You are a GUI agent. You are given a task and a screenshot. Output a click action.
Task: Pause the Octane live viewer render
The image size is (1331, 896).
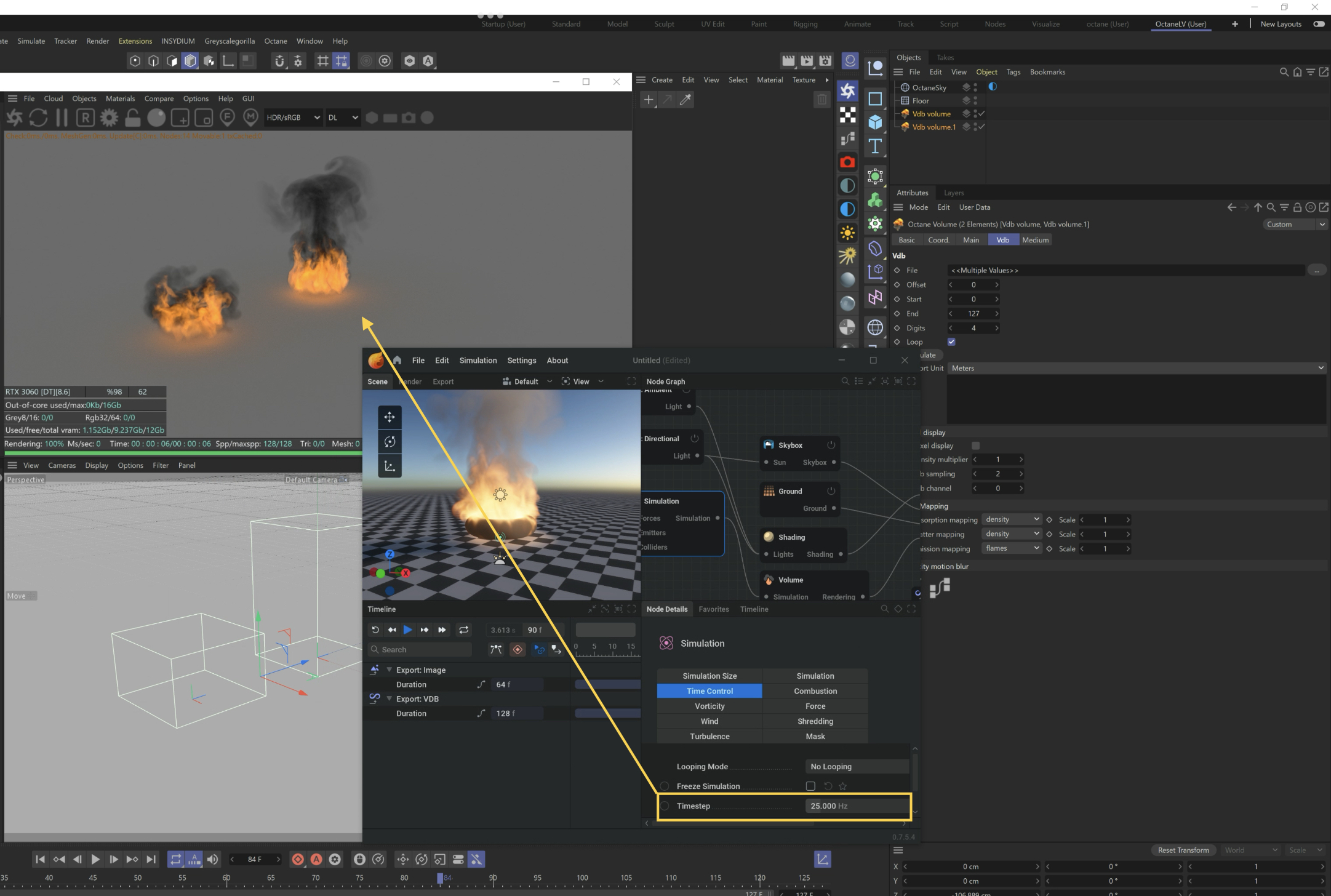62,117
